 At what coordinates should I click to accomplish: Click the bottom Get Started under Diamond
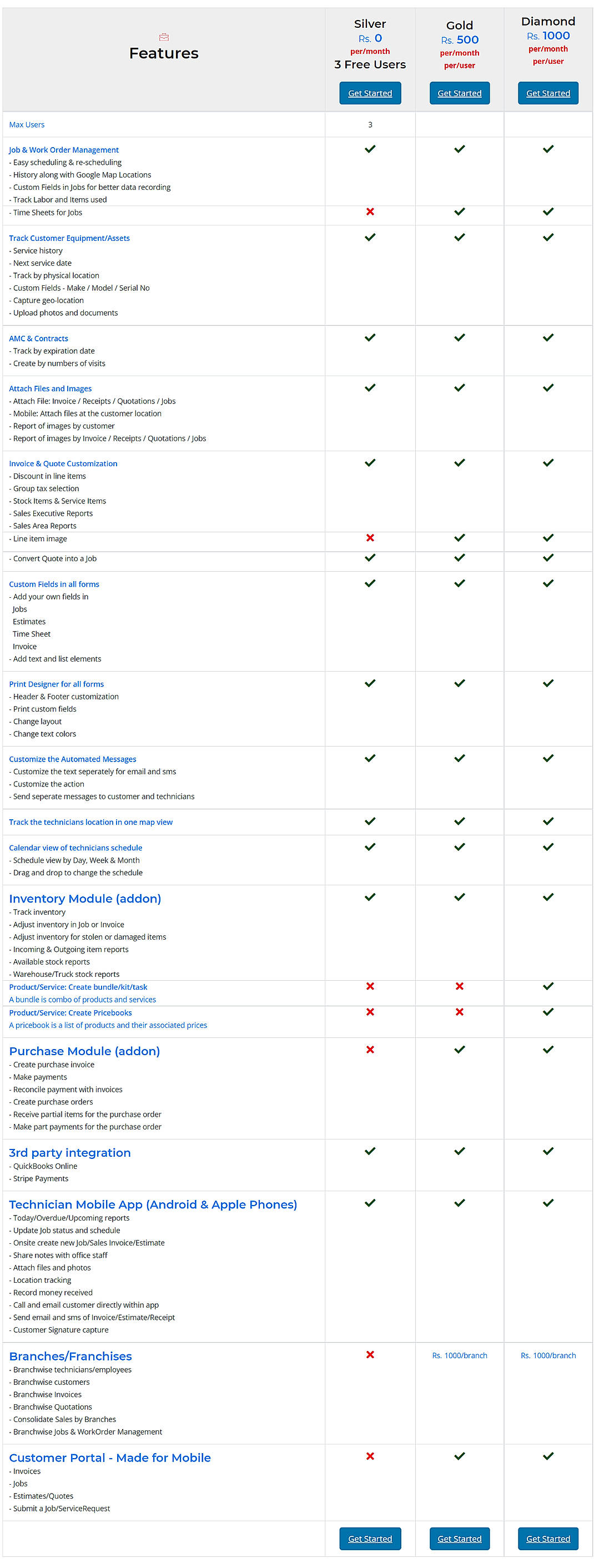point(547,1538)
